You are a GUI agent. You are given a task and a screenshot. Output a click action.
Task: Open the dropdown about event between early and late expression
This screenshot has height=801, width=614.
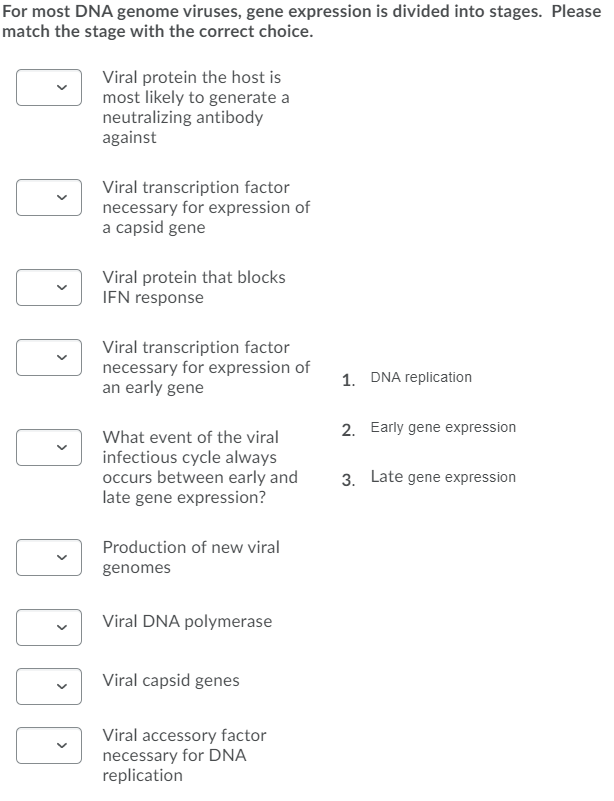click(x=49, y=446)
